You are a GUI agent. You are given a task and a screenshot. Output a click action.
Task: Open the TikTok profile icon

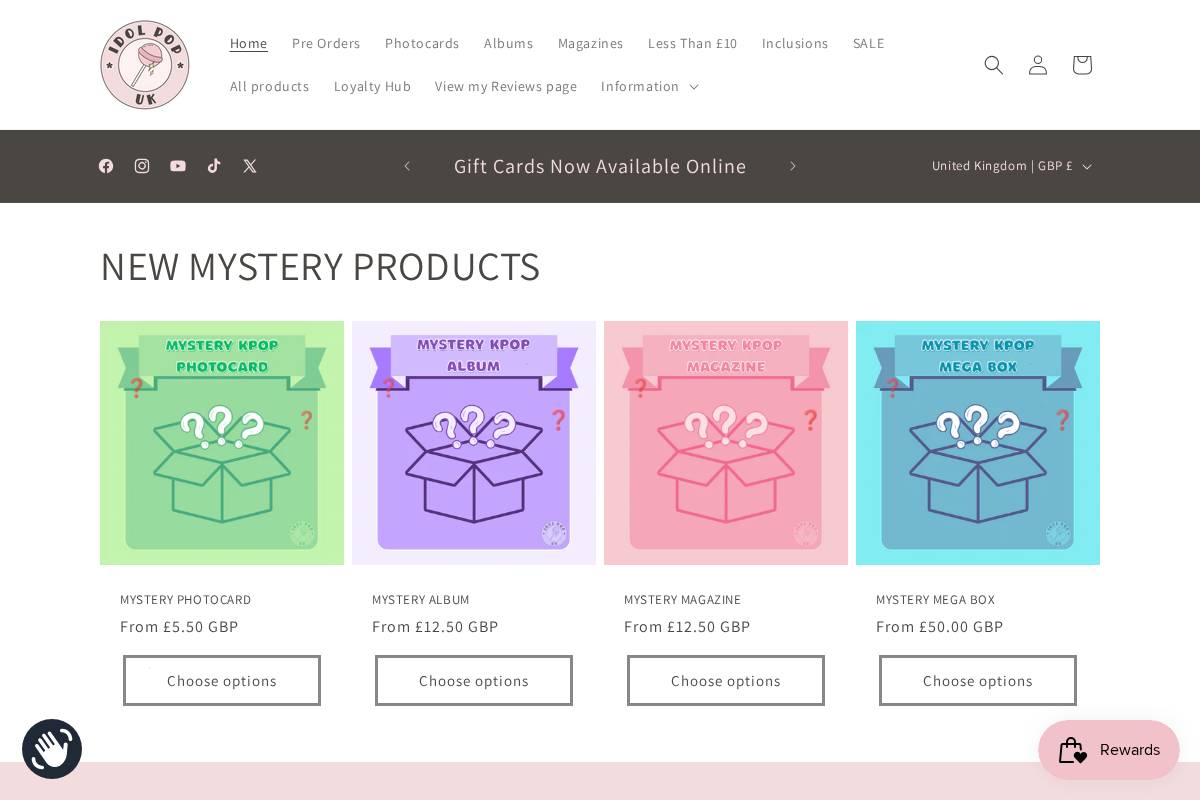[x=214, y=166]
